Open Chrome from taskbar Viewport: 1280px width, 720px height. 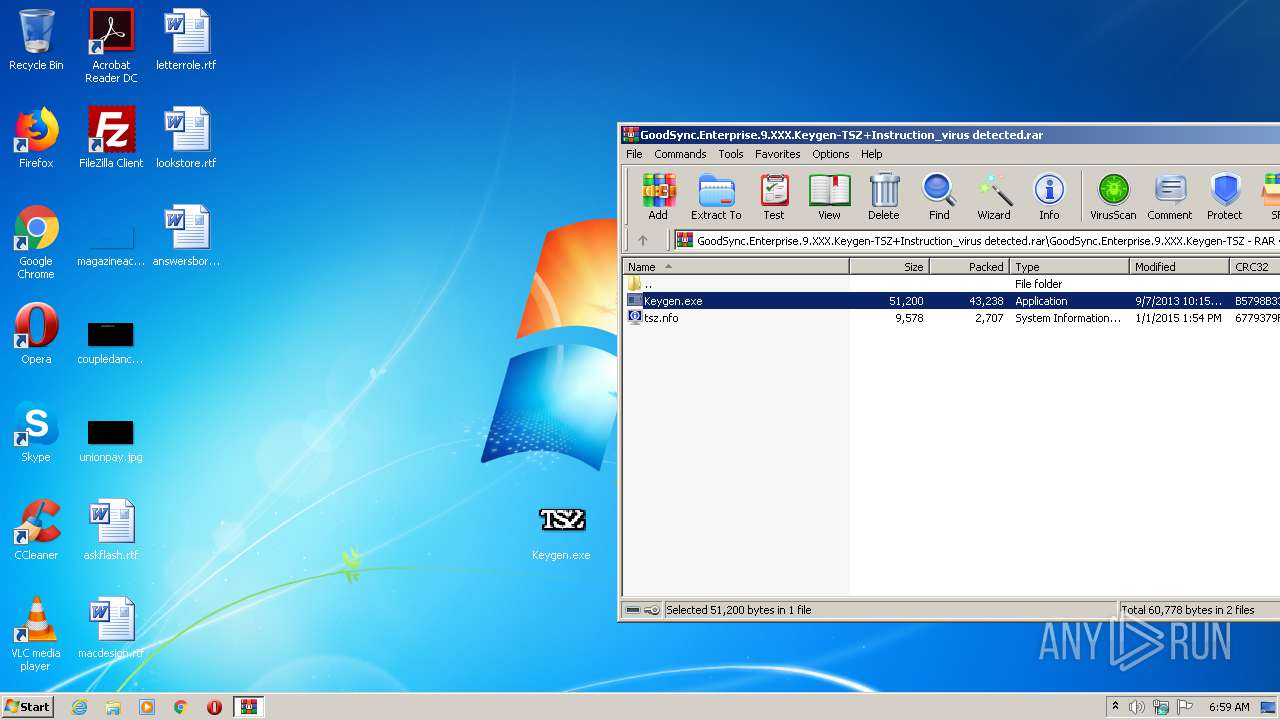click(x=181, y=707)
